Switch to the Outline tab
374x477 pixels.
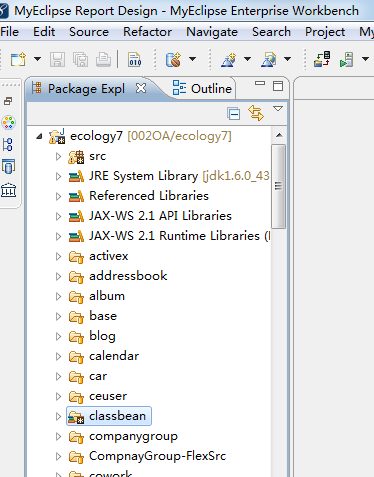[202, 89]
